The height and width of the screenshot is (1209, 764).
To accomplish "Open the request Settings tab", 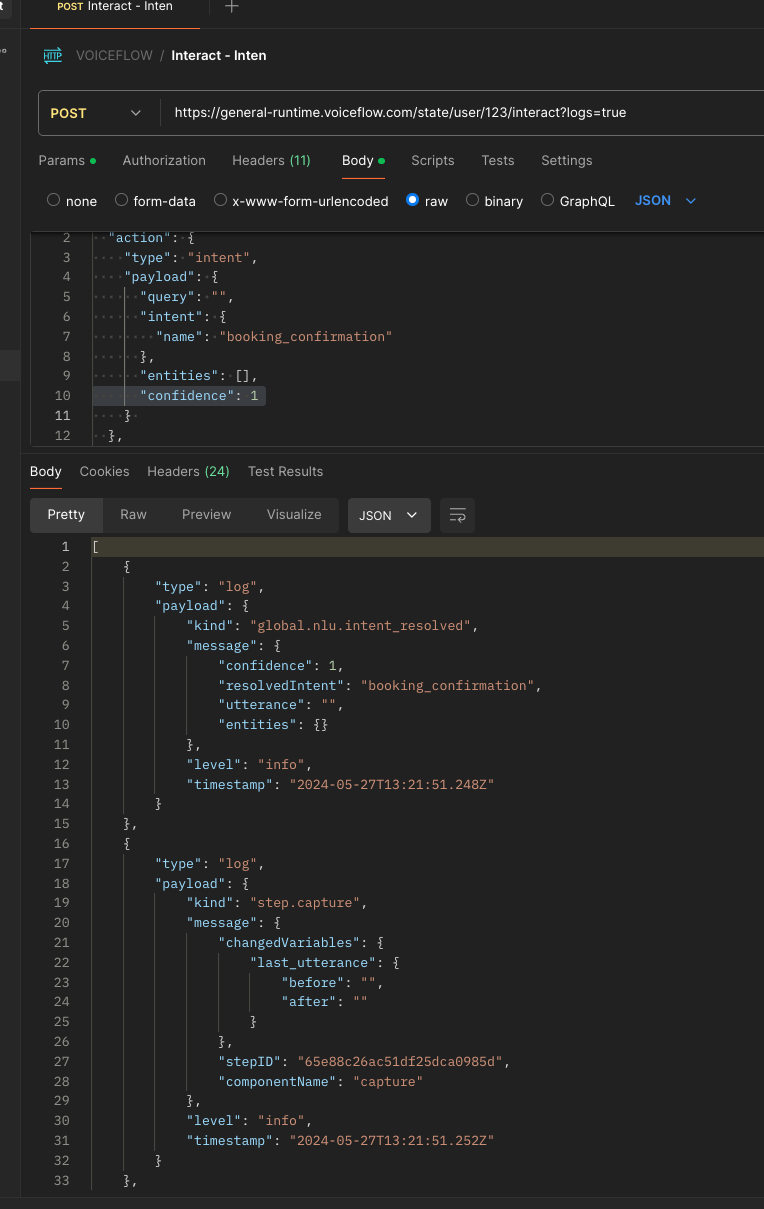I will pos(567,160).
